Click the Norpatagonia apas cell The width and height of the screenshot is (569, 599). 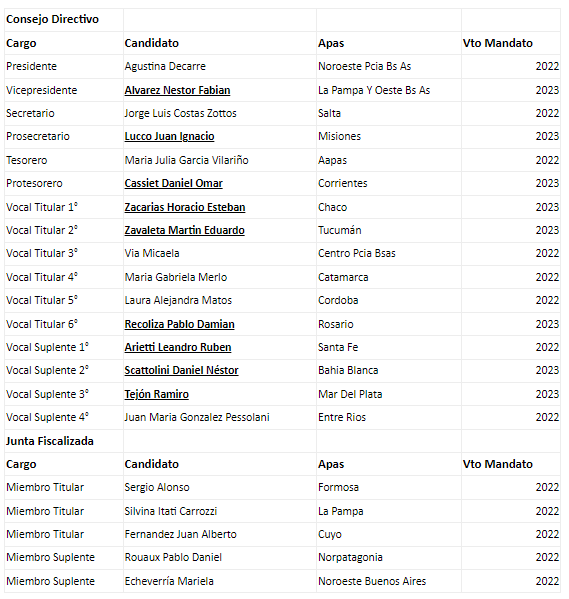tap(389, 558)
